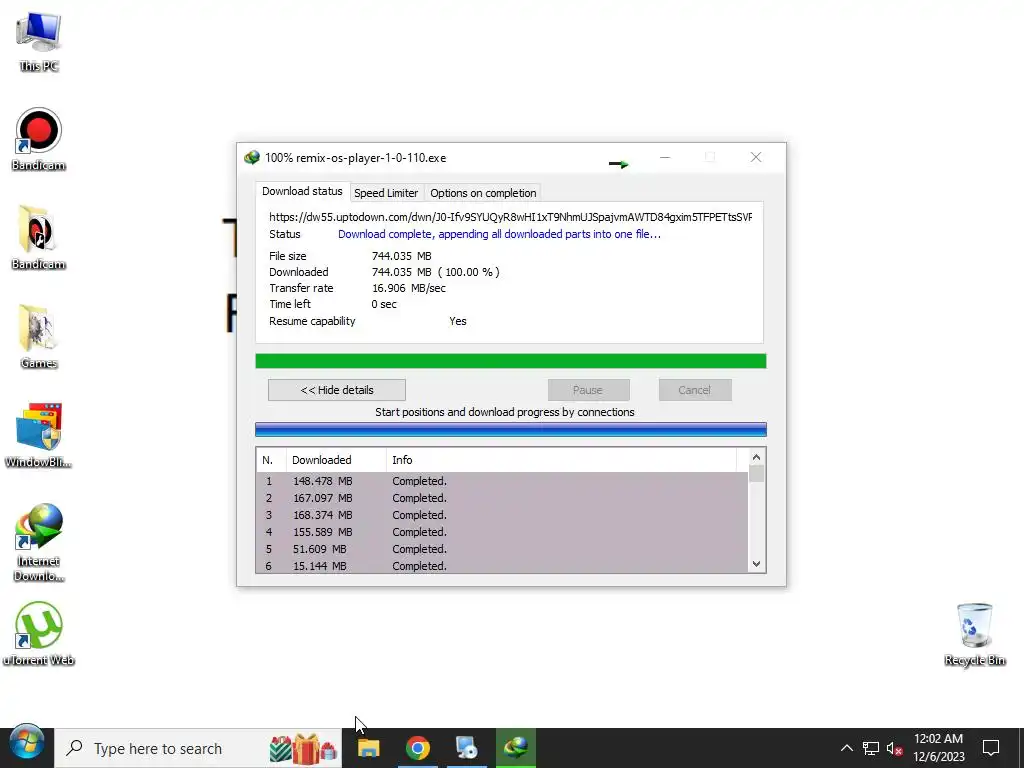
Task: Click the Cancel button
Action: click(x=695, y=390)
